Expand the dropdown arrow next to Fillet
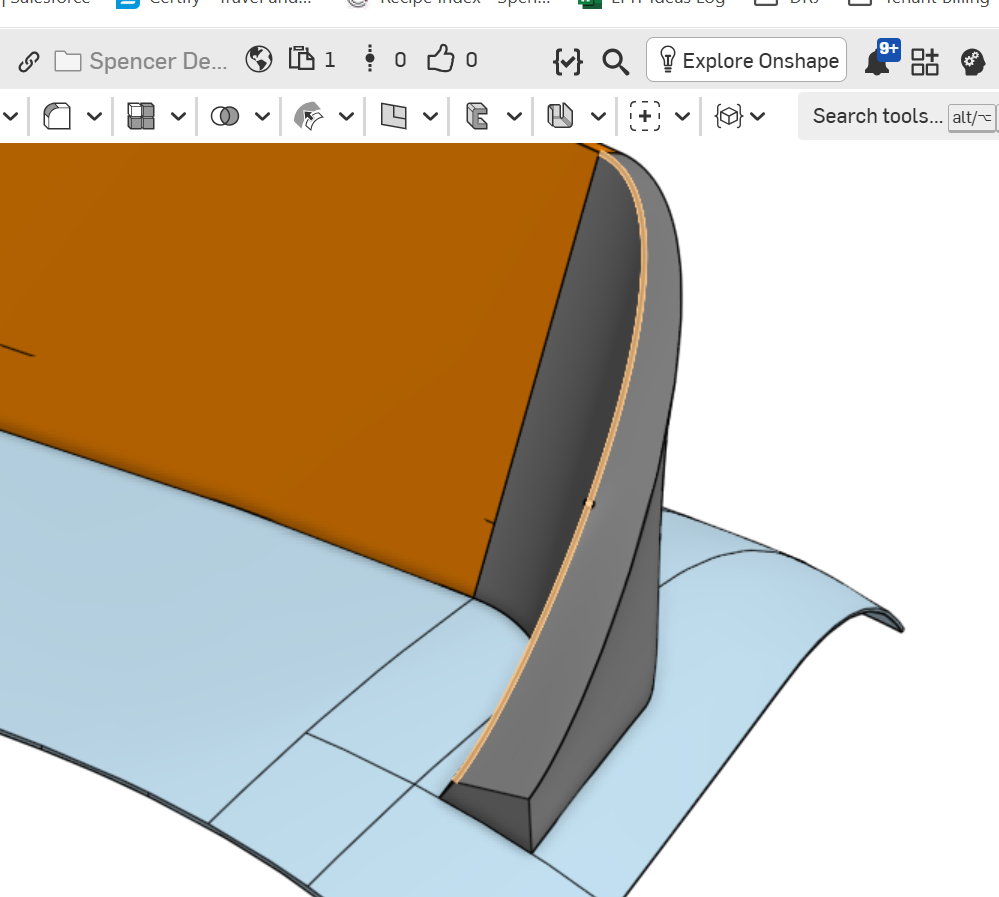999x897 pixels. tap(94, 116)
